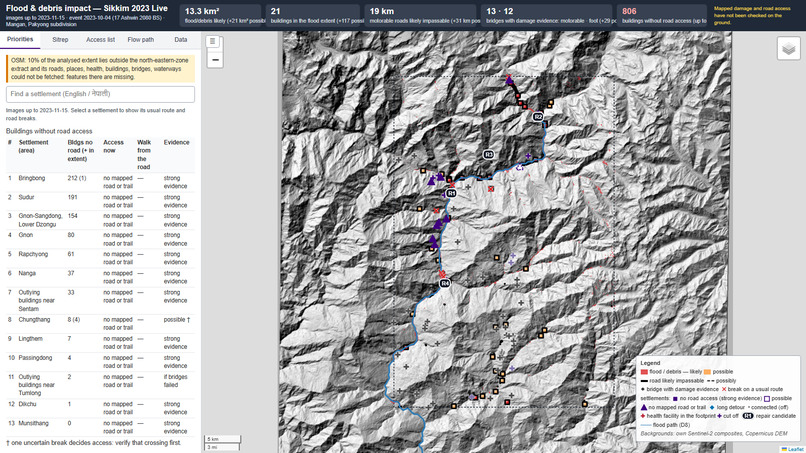Select the Nanga settlement row
Image resolution: width=806 pixels, height=453 pixels.
coord(100,277)
